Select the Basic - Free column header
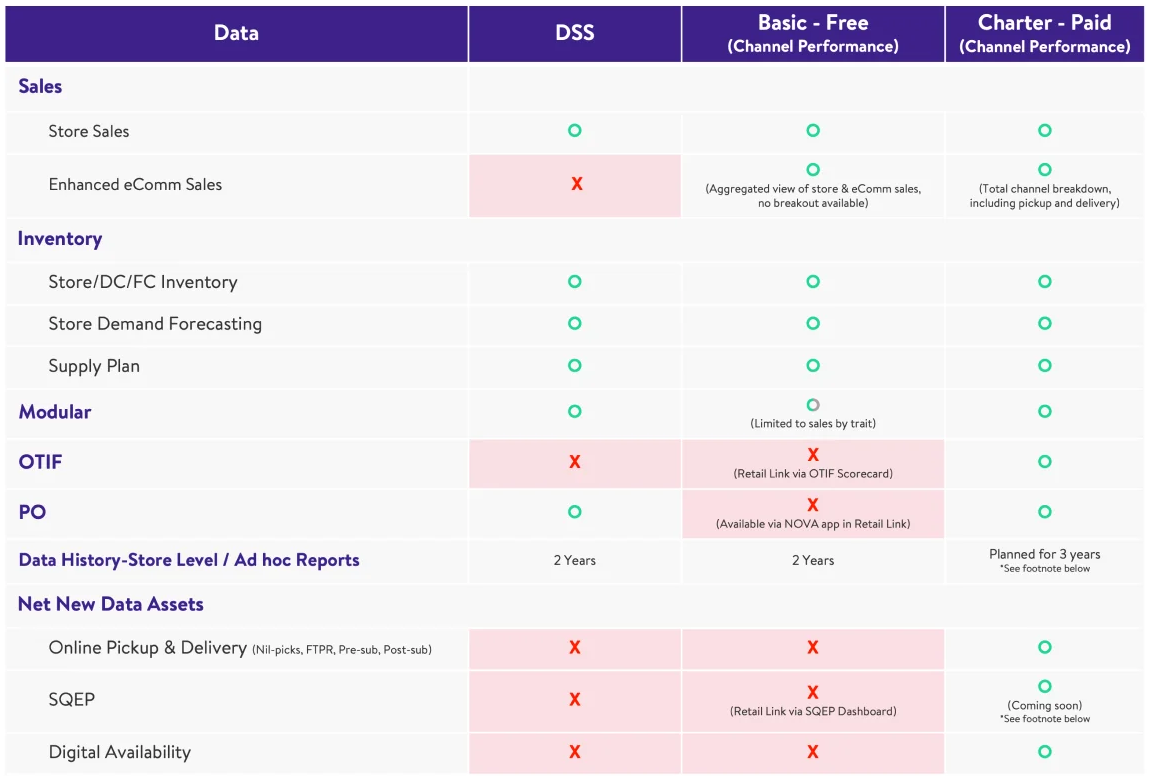This screenshot has height=779, width=1150. (813, 33)
